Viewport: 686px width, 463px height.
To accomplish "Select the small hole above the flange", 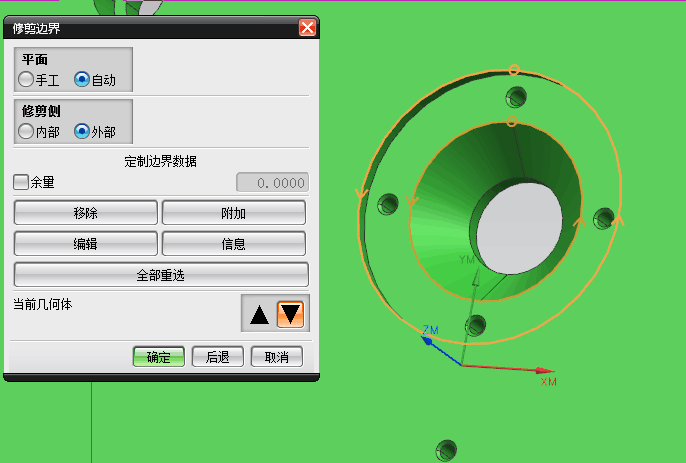I will 516,97.
